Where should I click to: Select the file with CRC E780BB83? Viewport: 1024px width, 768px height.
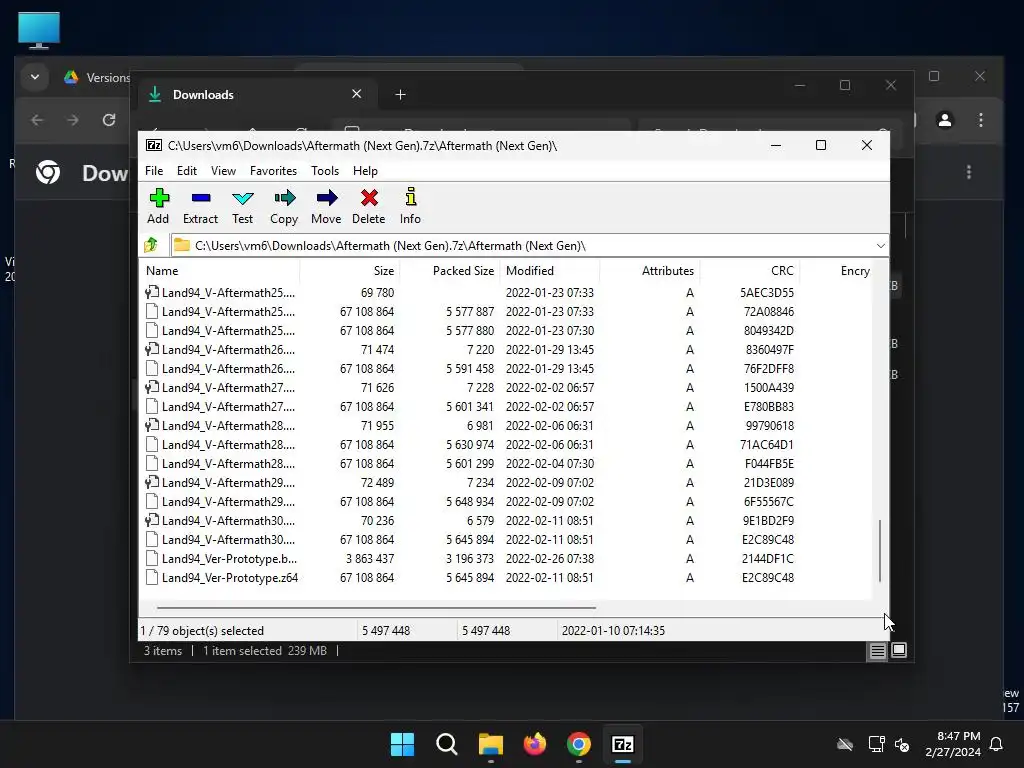pos(505,406)
